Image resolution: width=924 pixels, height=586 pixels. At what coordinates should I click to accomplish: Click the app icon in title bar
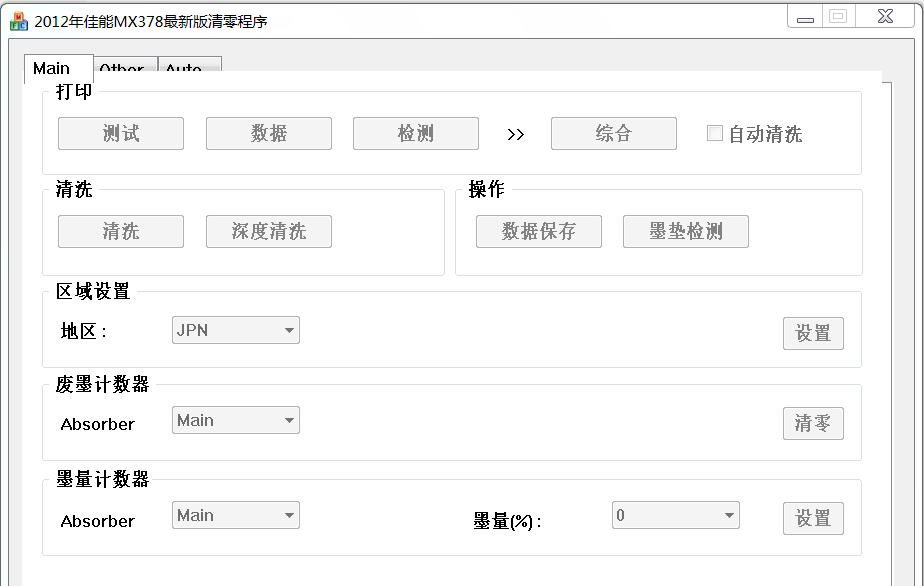coord(19,21)
